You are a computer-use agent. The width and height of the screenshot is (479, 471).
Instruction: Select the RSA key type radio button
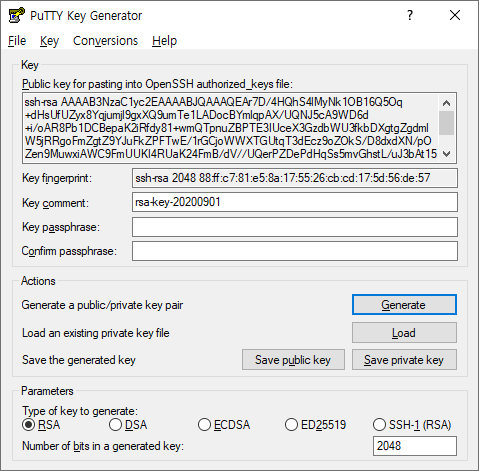pyautogui.click(x=29, y=425)
